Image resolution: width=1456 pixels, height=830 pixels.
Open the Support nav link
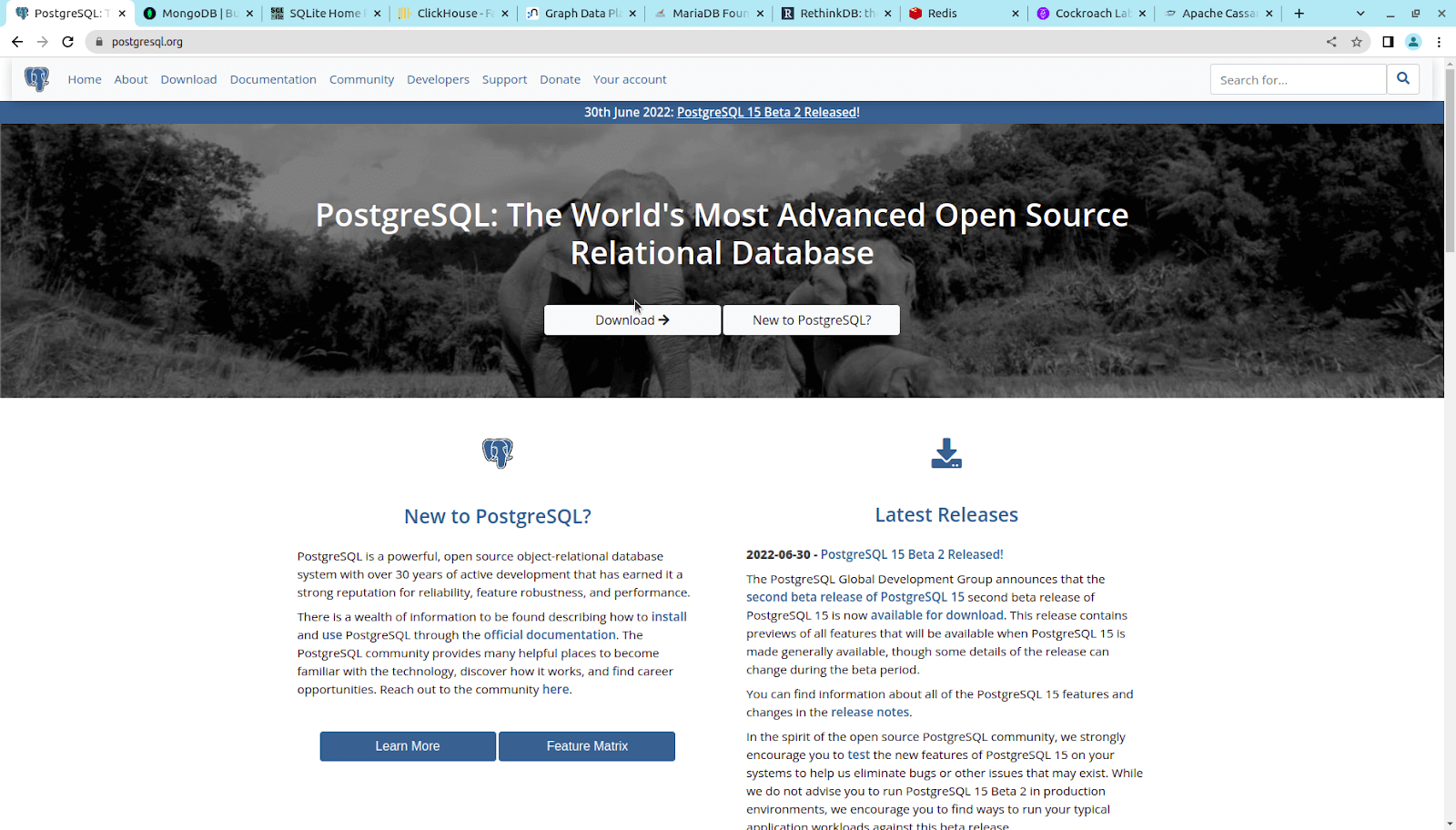pos(504,80)
